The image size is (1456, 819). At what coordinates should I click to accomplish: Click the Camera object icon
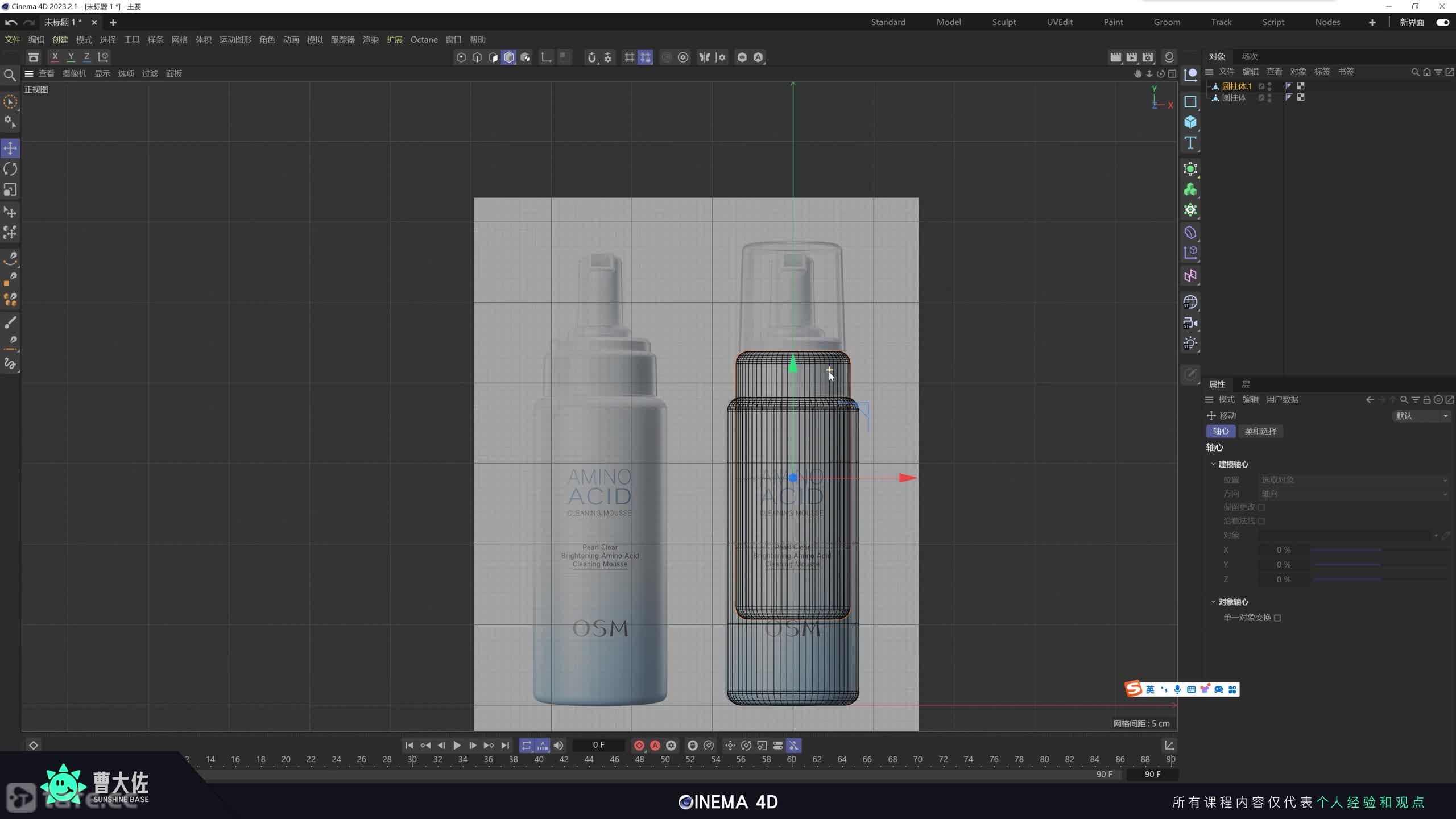pyautogui.click(x=1190, y=323)
